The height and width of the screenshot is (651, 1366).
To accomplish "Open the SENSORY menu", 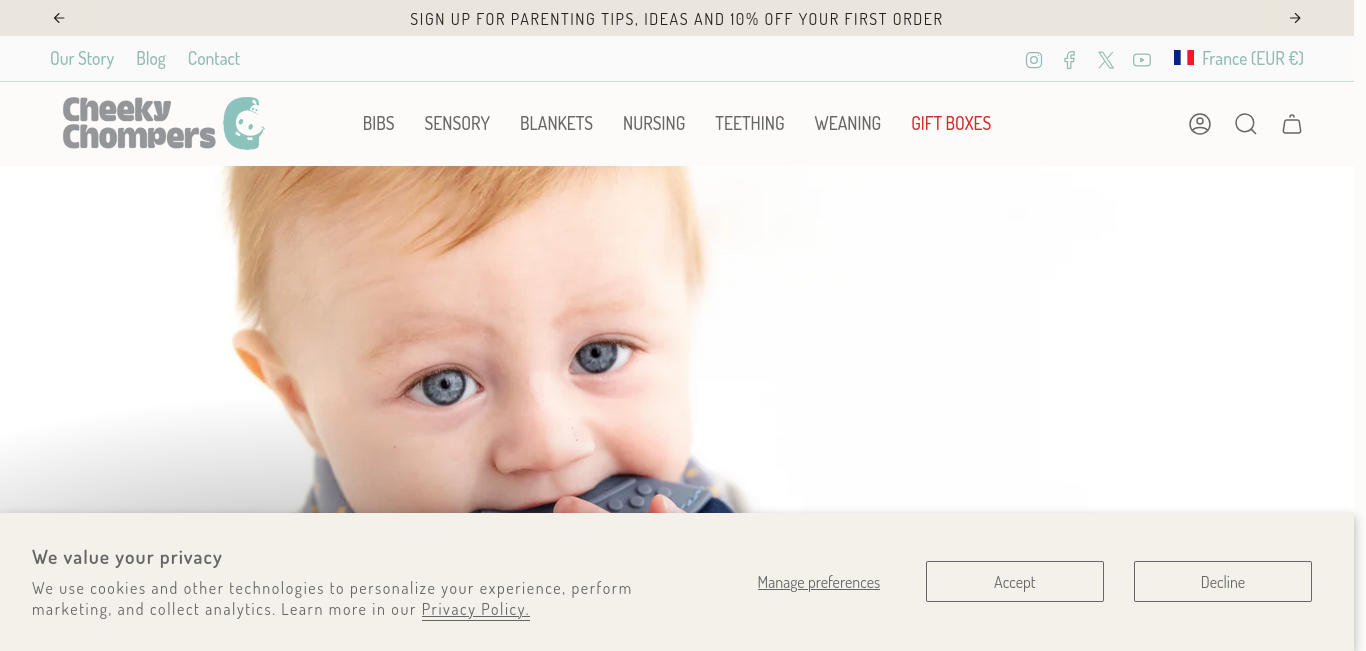I will pyautogui.click(x=457, y=124).
